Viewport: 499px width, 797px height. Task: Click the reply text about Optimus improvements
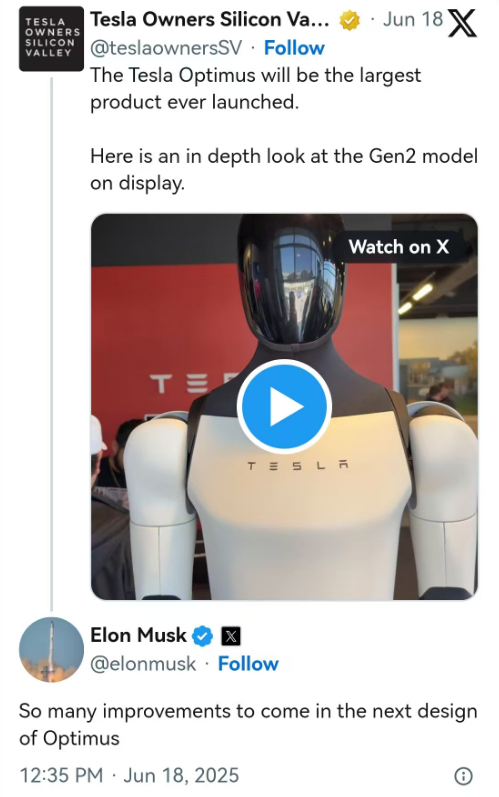pyautogui.click(x=248, y=724)
